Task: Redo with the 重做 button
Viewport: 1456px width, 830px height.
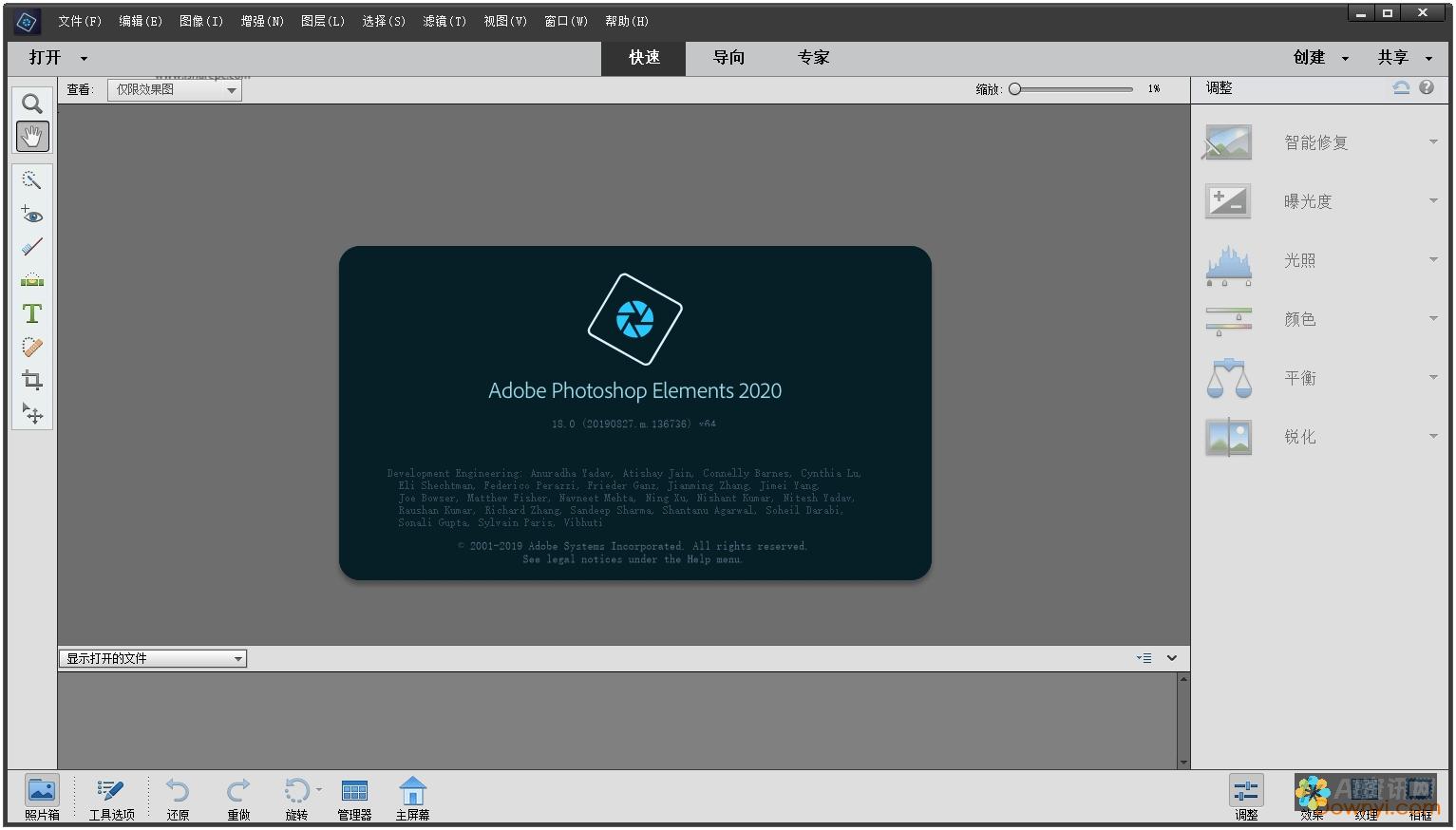Action: point(238,798)
